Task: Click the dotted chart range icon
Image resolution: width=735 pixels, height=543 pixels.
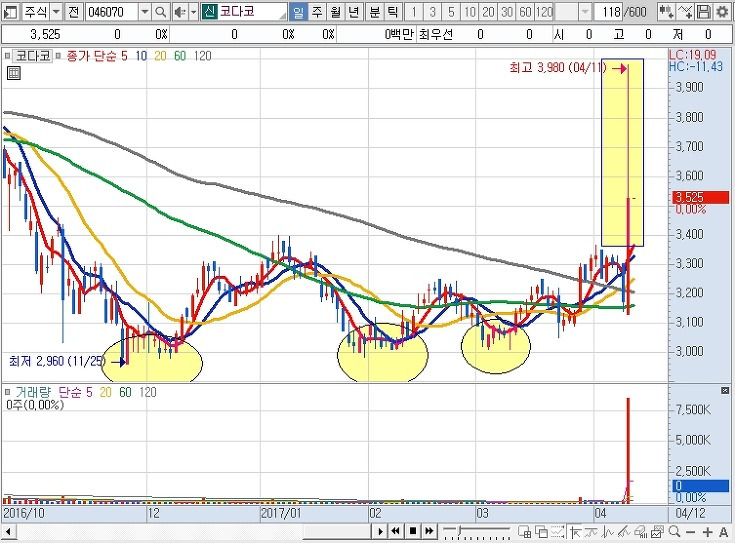Action: (558, 532)
